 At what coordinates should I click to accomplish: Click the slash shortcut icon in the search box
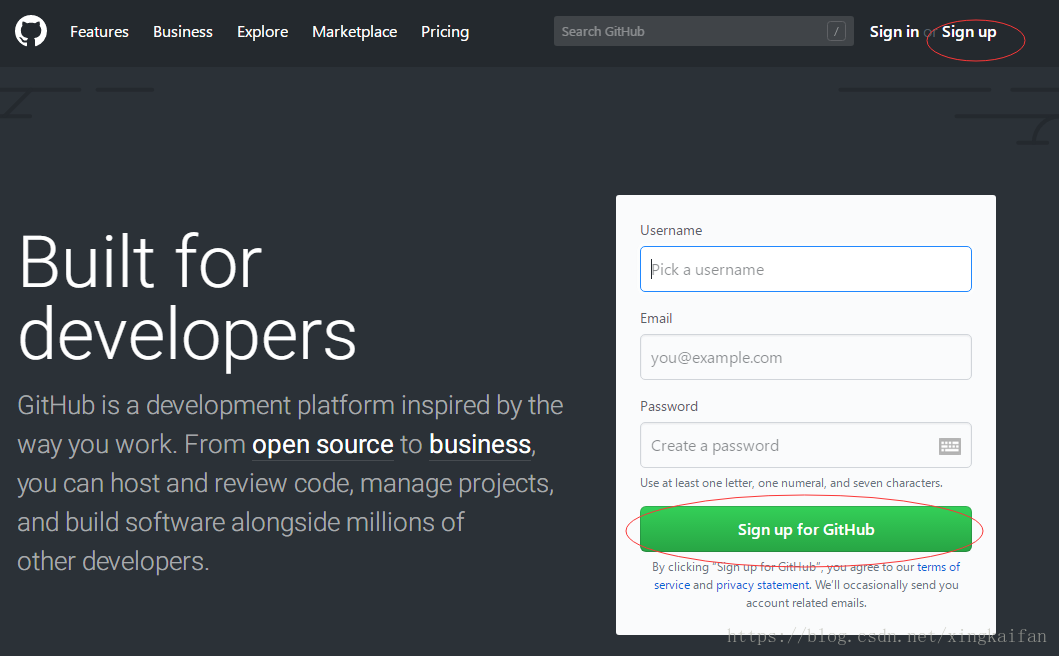pos(836,31)
